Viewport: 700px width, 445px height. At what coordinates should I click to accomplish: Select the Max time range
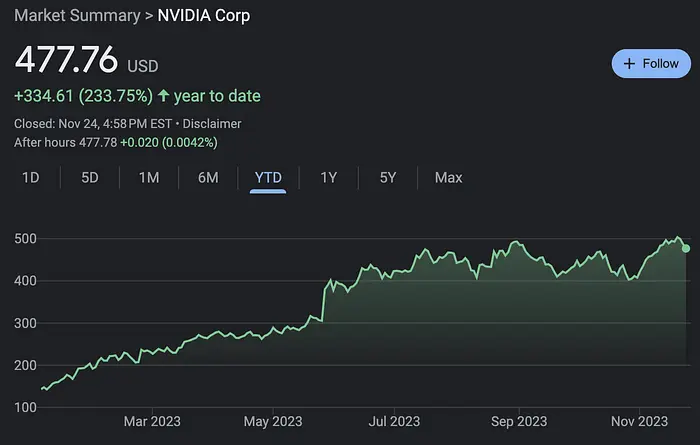(449, 178)
